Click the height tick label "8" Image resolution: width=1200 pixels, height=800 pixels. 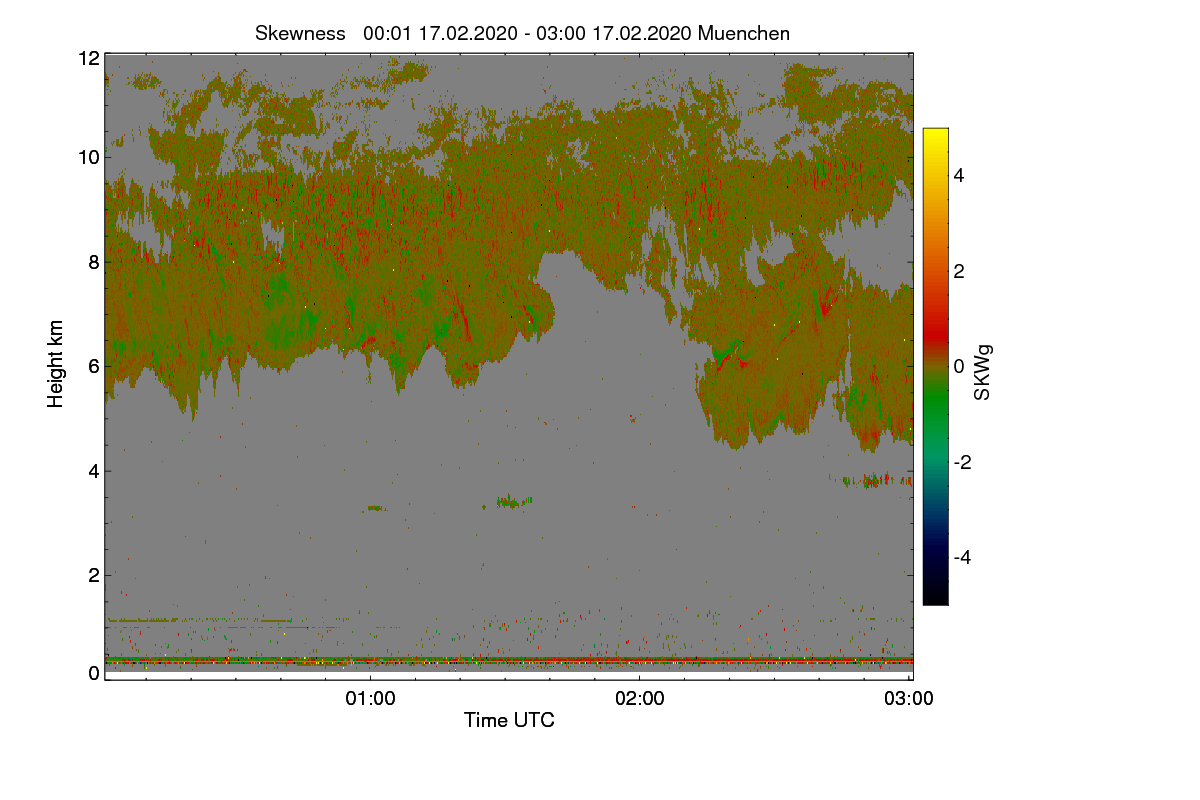[x=93, y=263]
